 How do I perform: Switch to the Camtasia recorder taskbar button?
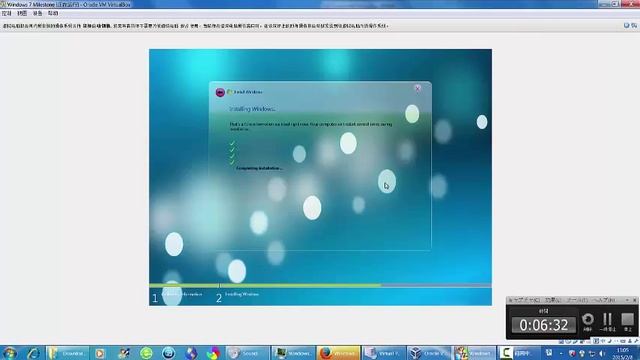[519, 353]
